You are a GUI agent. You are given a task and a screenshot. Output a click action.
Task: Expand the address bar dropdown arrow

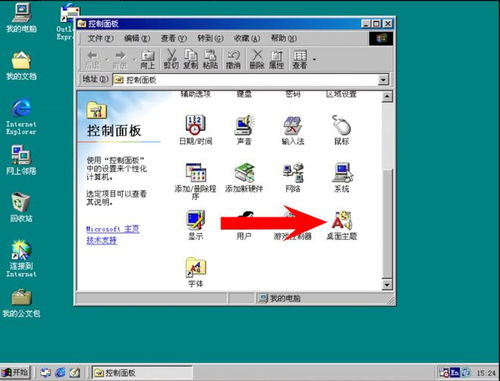(x=383, y=80)
